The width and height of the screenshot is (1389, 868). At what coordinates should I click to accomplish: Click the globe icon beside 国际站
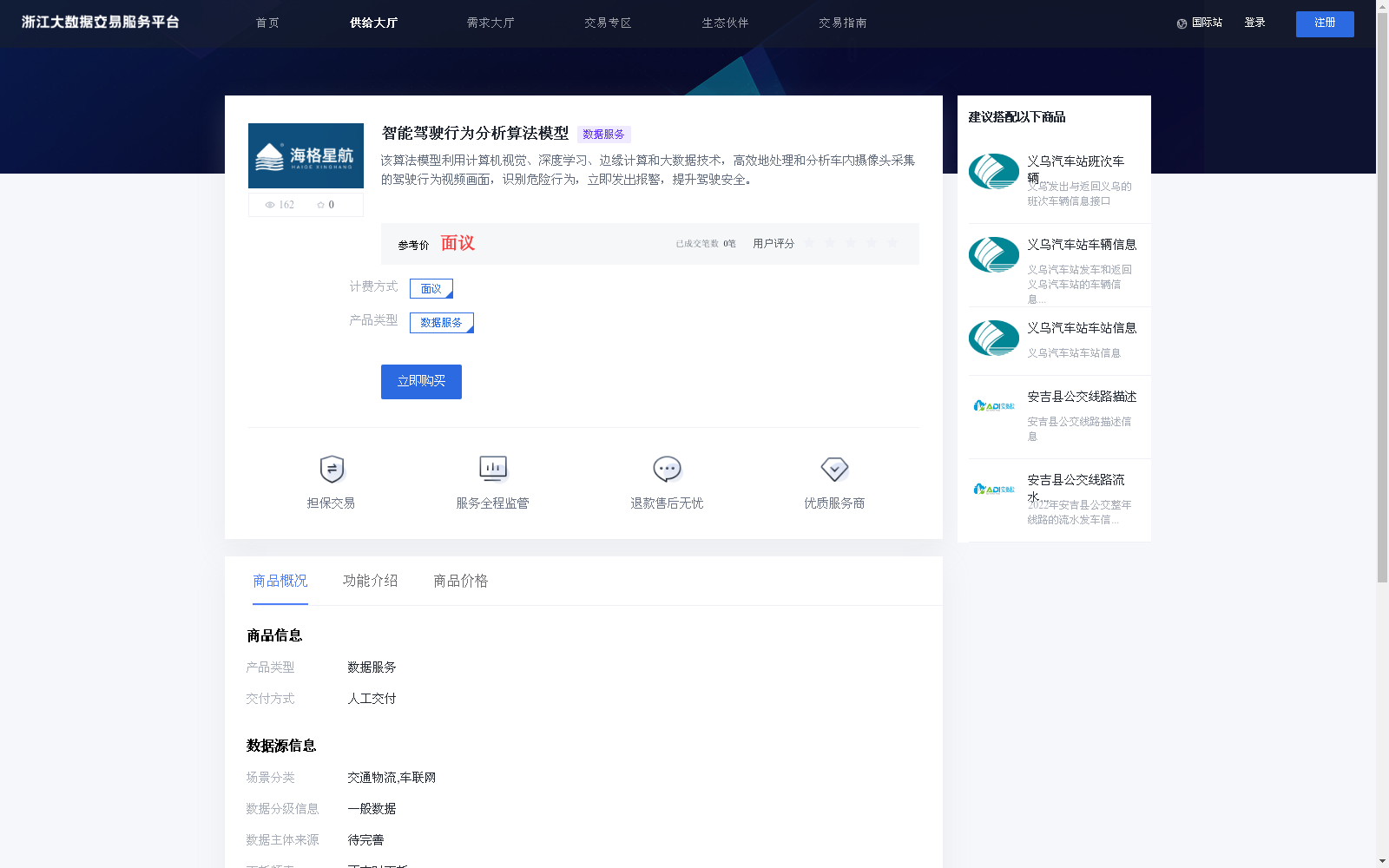(1182, 23)
